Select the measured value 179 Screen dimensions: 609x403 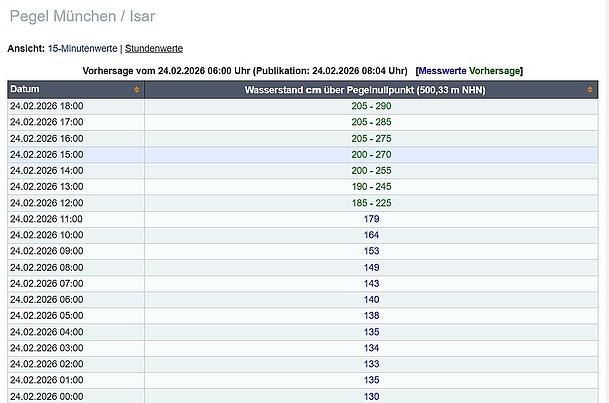point(371,218)
